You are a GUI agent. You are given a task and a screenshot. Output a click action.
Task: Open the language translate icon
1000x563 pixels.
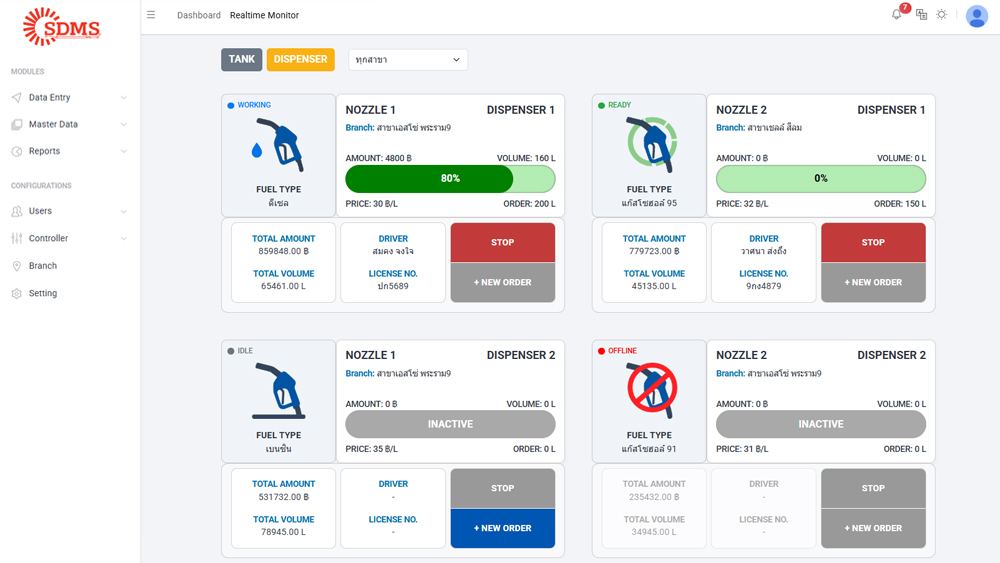click(921, 15)
